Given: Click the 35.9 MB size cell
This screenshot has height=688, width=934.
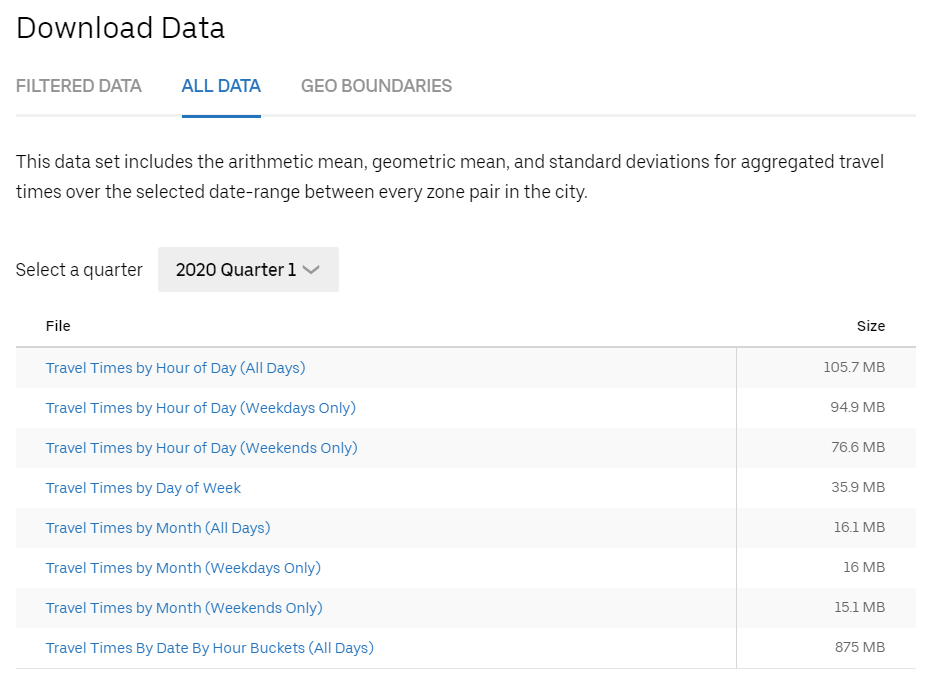Looking at the screenshot, I should (x=857, y=488).
